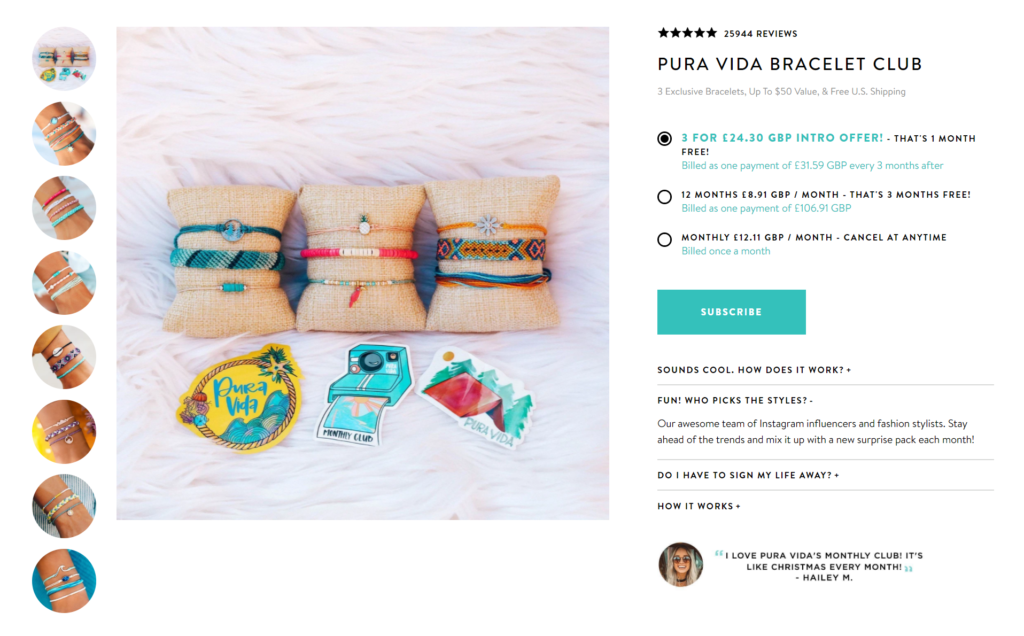View third thumbnail with red and pink bracelets
Viewport: 1024px width, 636px height.
click(x=64, y=208)
